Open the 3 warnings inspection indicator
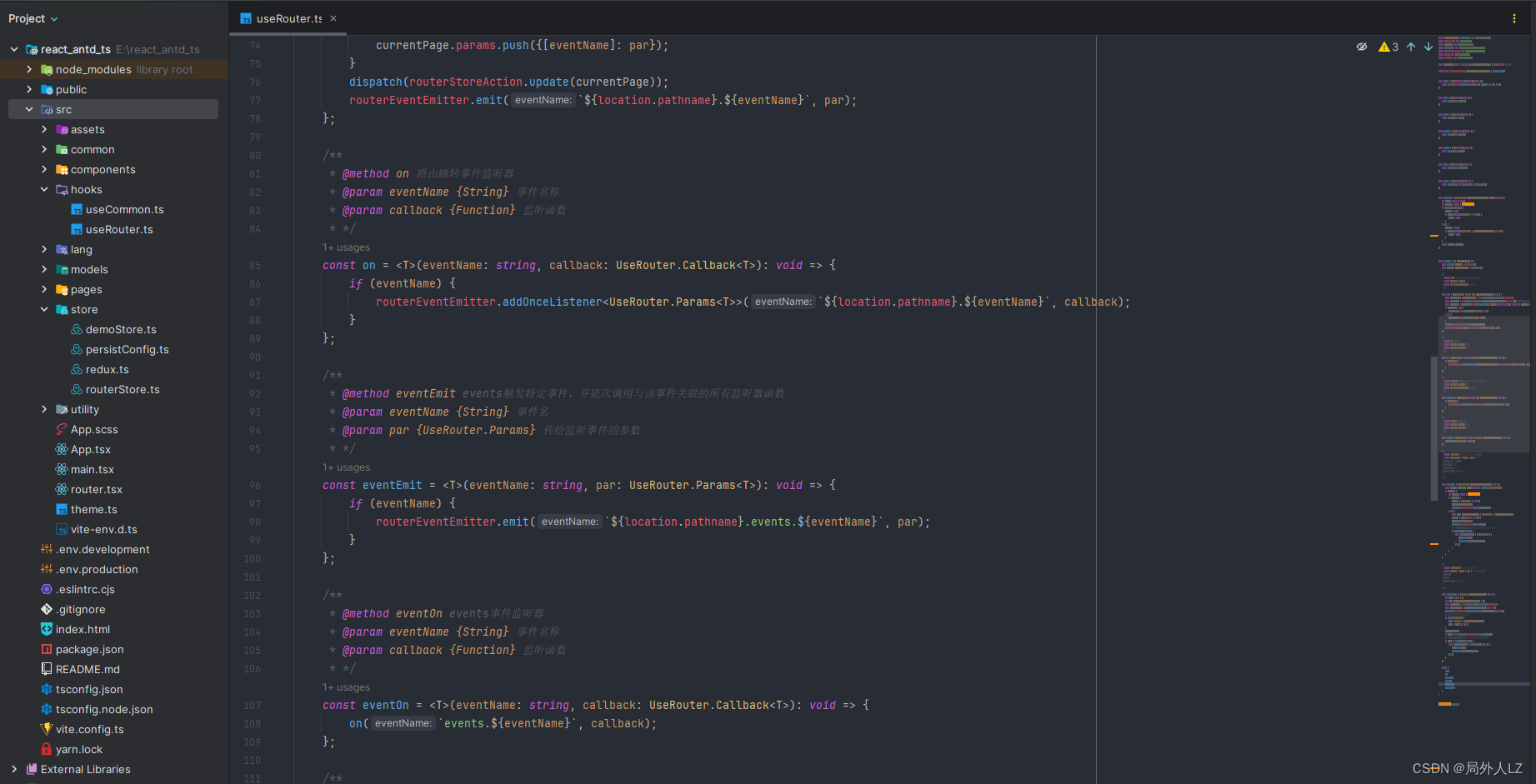This screenshot has height=784, width=1536. [1388, 47]
